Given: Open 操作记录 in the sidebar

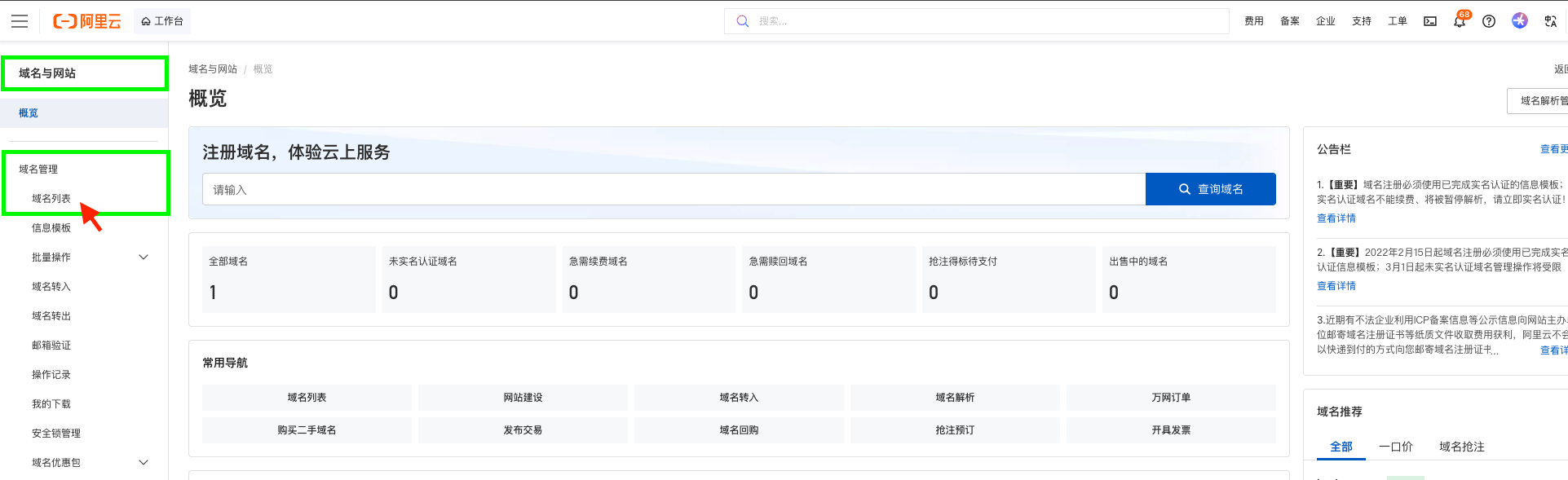Looking at the screenshot, I should pyautogui.click(x=51, y=375).
